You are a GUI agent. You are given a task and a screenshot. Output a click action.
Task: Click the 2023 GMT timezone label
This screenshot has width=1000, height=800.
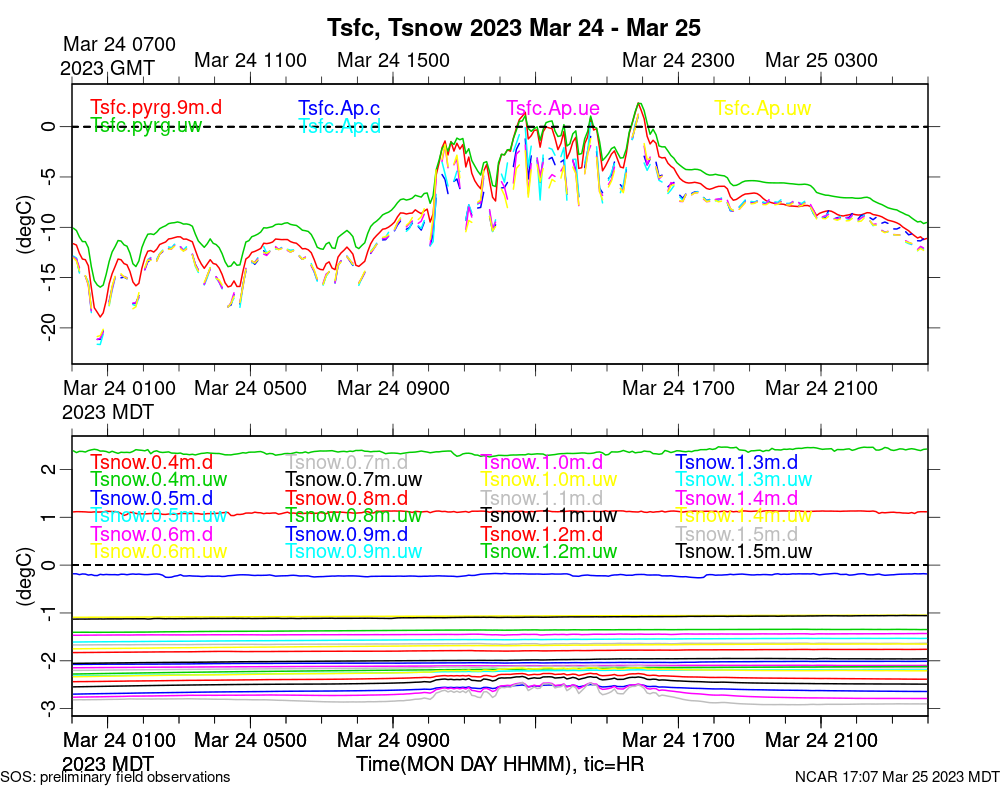[107, 68]
